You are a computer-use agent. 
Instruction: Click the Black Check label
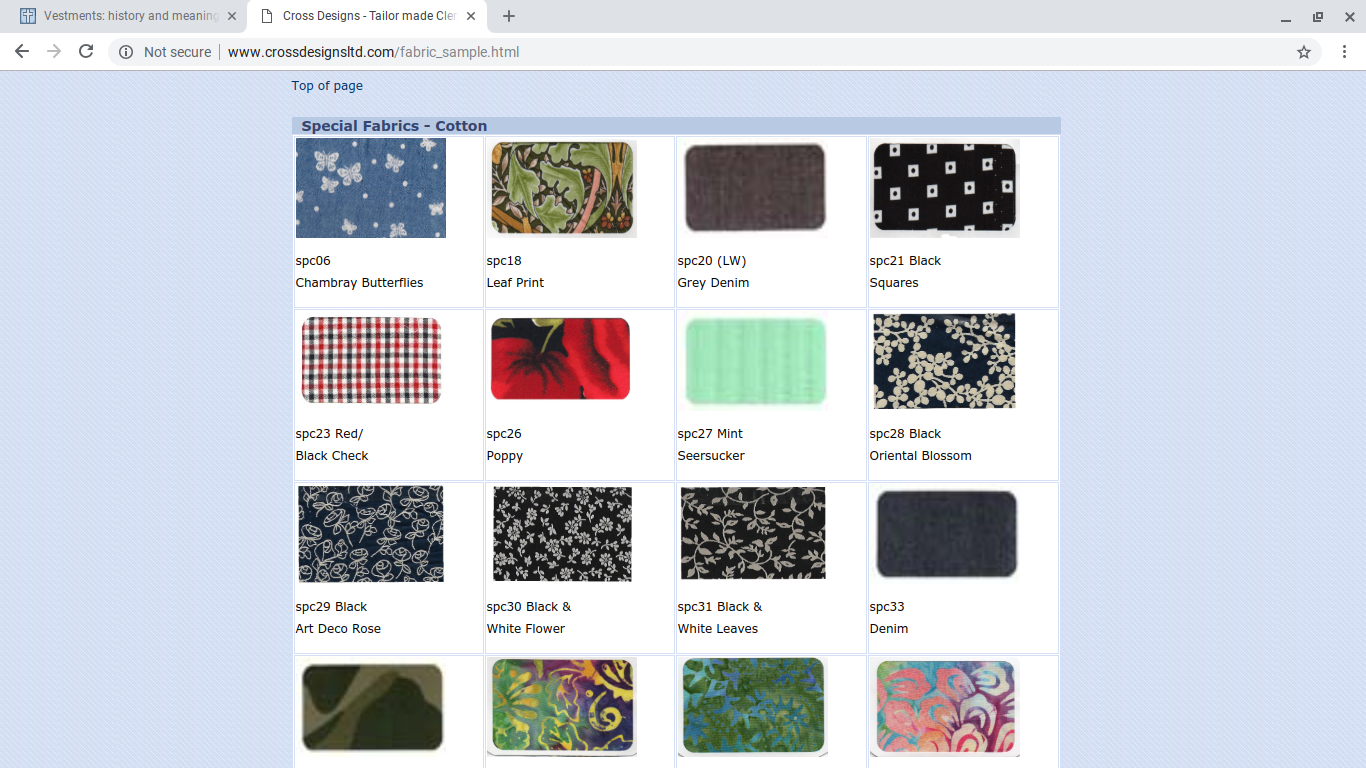332,456
